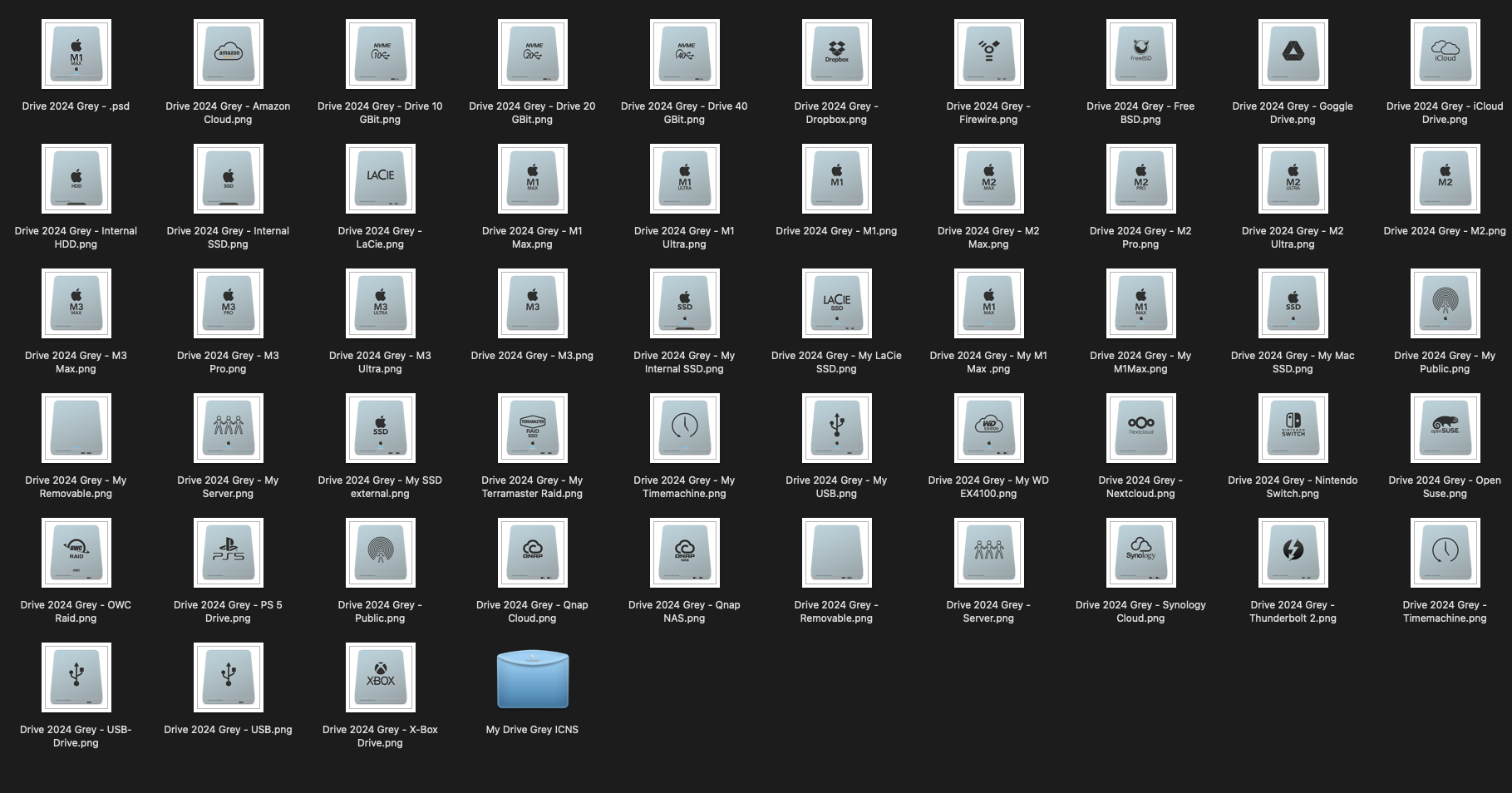Click the 'Drive 2024 Grey - M1.png' filename
Image resolution: width=1512 pixels, height=793 pixels.
tap(836, 231)
